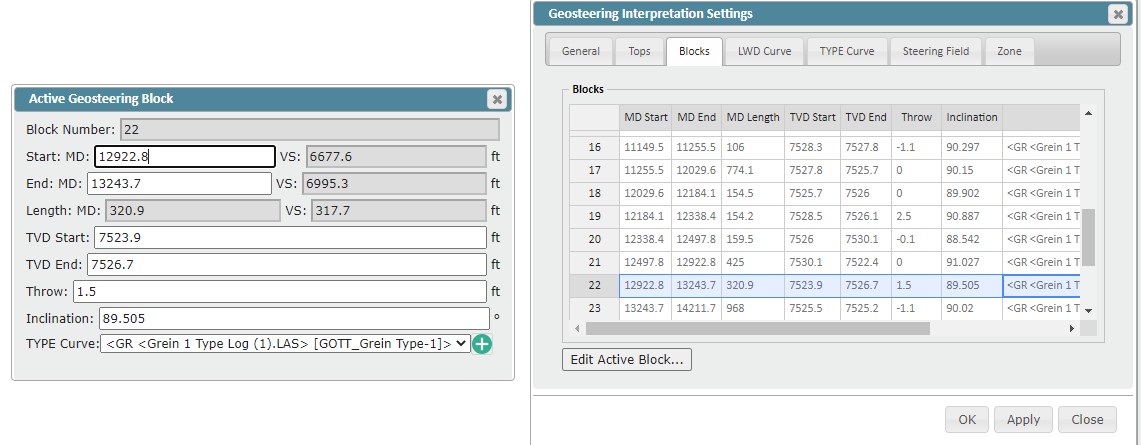
Task: Click the blocks table scroll down arrow
Action: coord(1088,310)
